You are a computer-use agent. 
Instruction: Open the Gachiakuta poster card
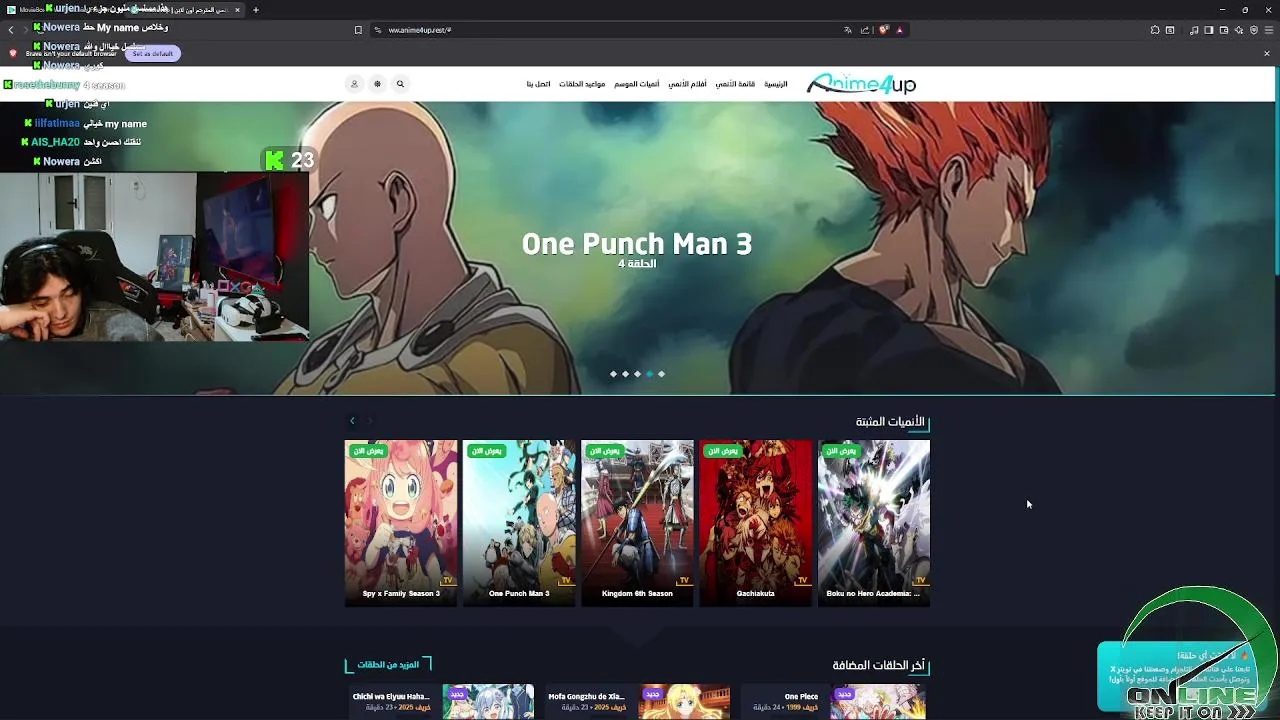755,523
